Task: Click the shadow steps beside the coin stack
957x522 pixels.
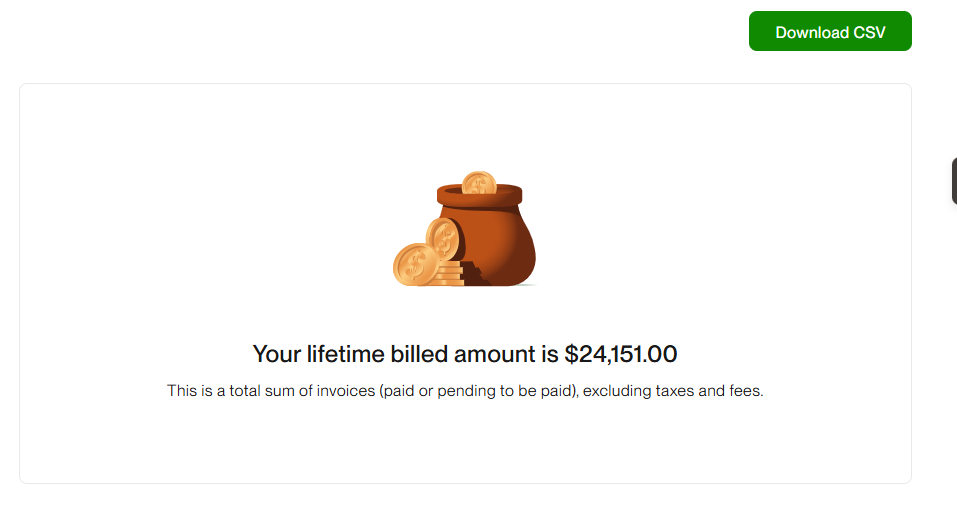Action: [476, 274]
